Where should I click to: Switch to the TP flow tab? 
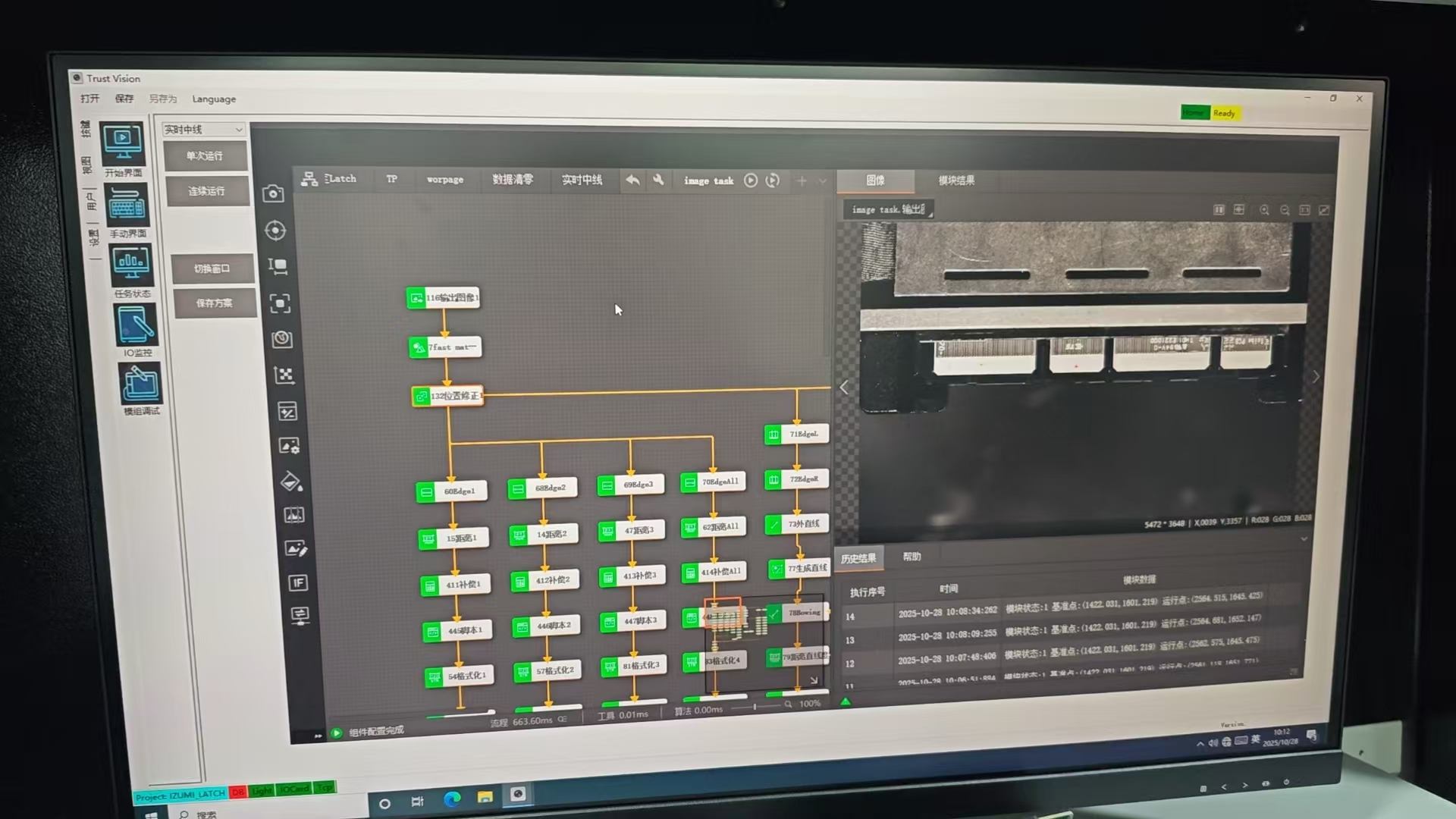click(x=391, y=179)
